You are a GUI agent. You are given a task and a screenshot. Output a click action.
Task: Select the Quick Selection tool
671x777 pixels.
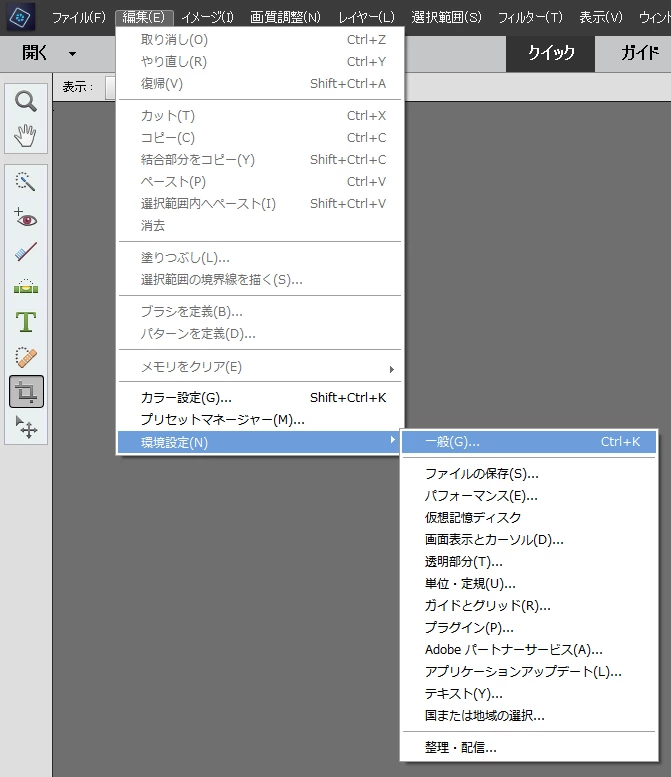click(x=26, y=182)
